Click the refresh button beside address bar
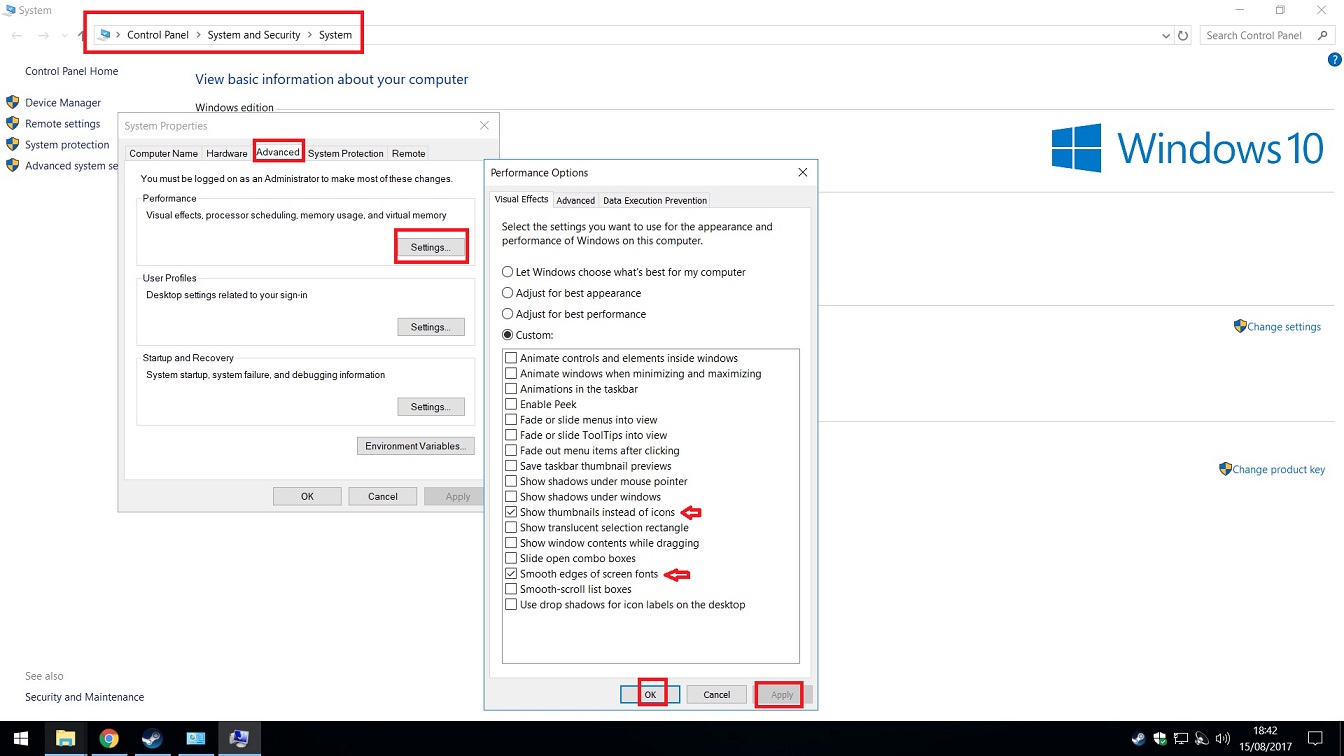Image resolution: width=1344 pixels, height=756 pixels. [x=1183, y=35]
